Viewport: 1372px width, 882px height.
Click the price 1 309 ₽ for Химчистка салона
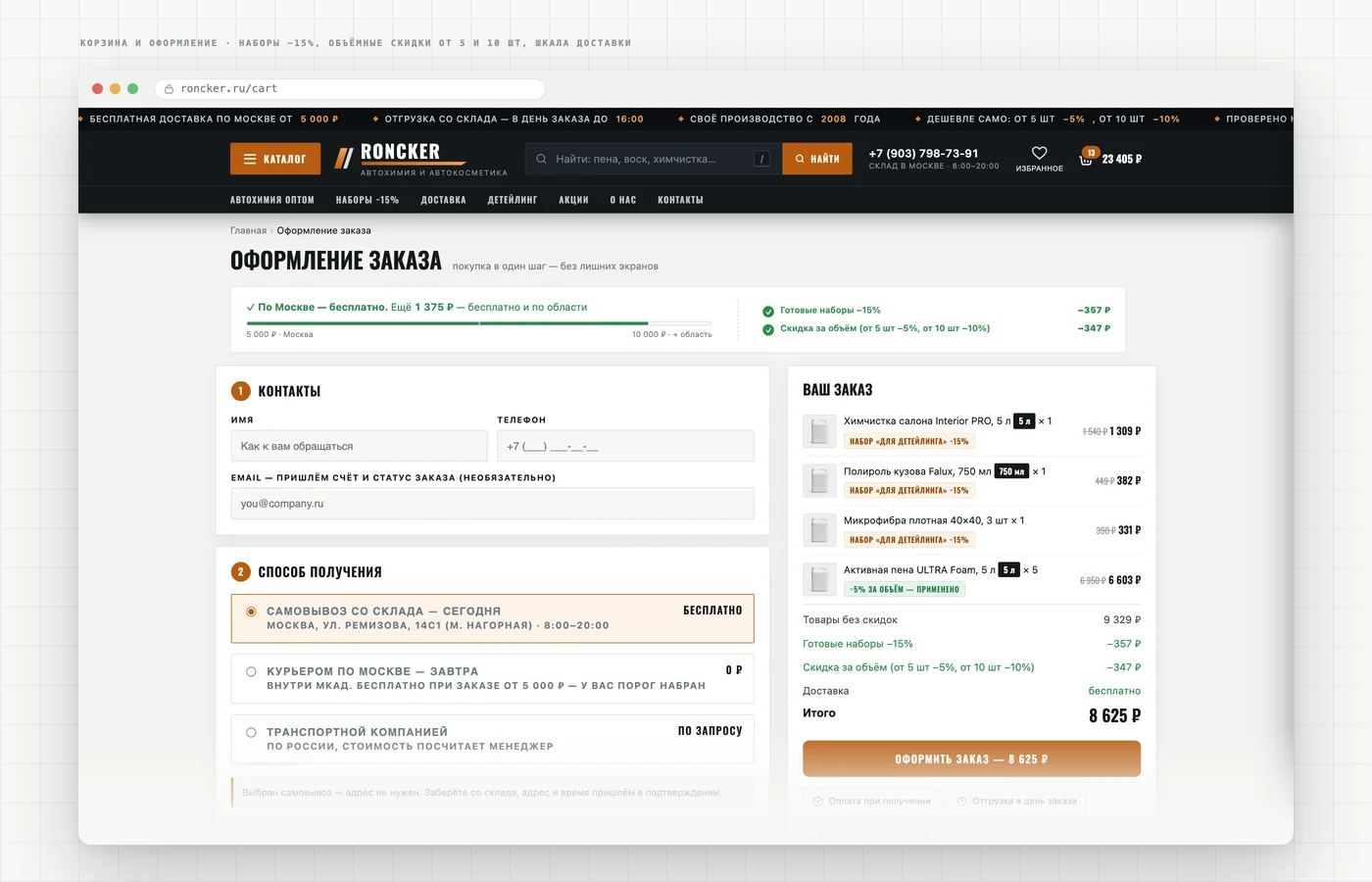(1125, 431)
